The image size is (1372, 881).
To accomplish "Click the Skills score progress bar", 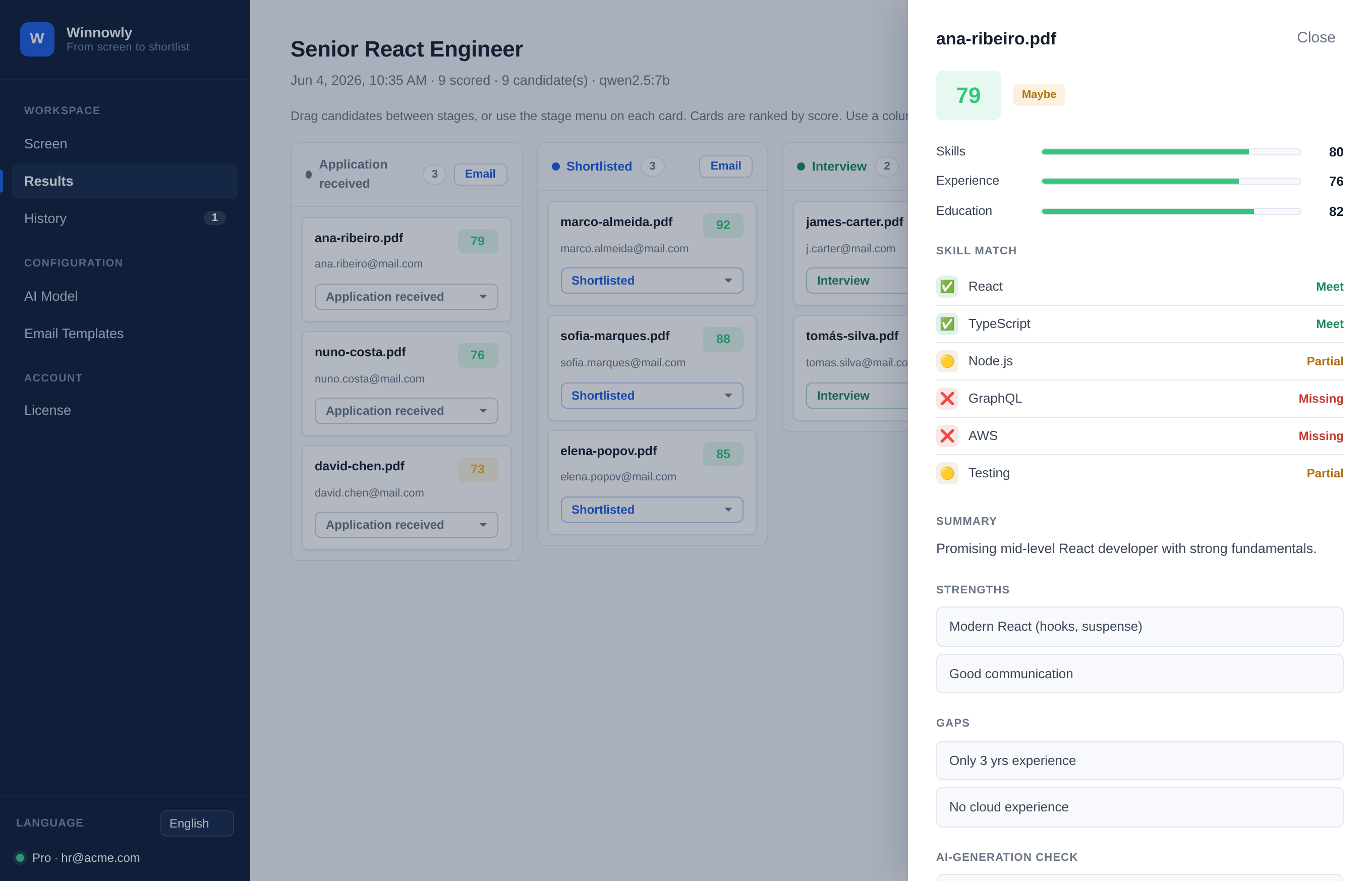I will pos(1171,152).
